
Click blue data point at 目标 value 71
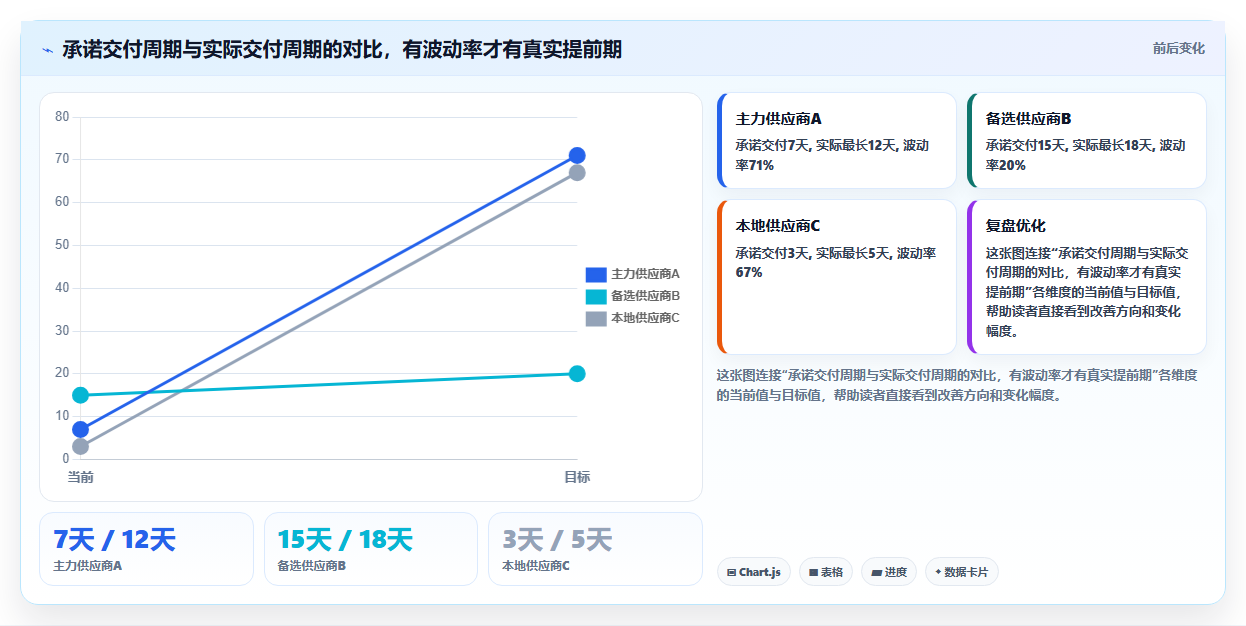coord(577,155)
